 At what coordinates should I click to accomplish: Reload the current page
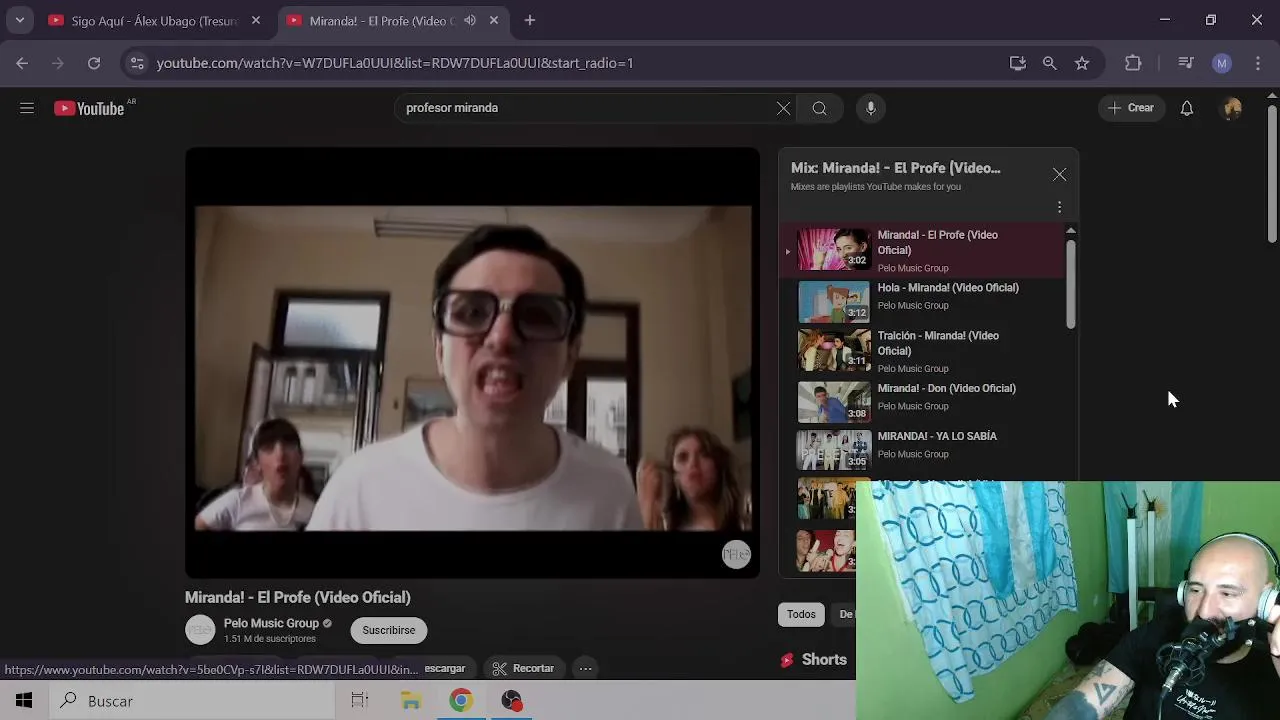94,63
